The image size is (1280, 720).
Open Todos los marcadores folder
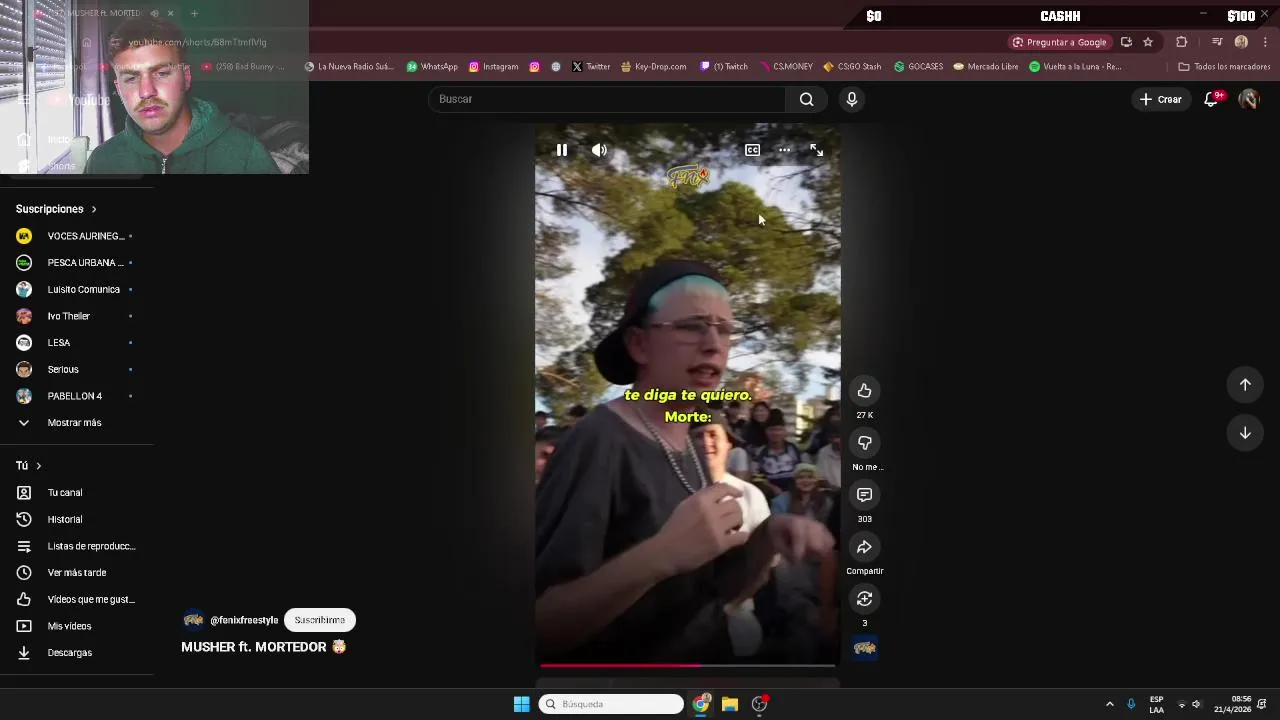click(1225, 67)
